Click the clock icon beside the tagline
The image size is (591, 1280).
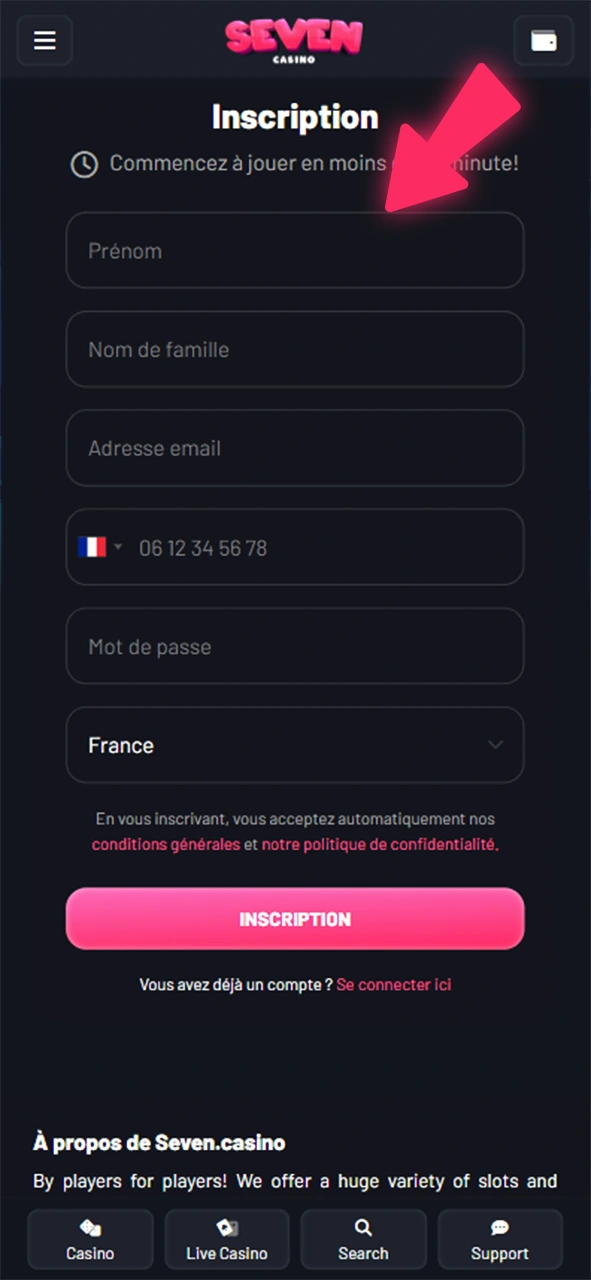coord(83,163)
